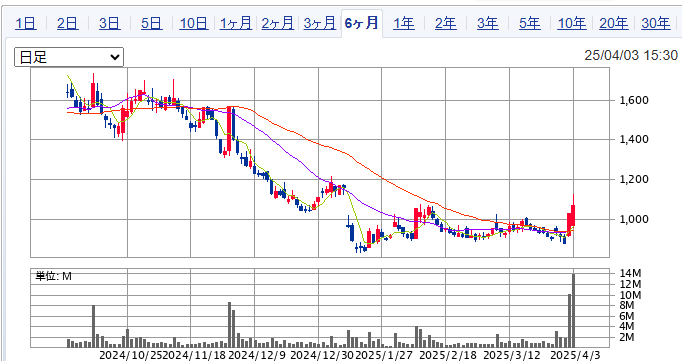Open the 3ヶ月 chart range
Image resolution: width=682 pixels, height=361 pixels.
point(320,23)
